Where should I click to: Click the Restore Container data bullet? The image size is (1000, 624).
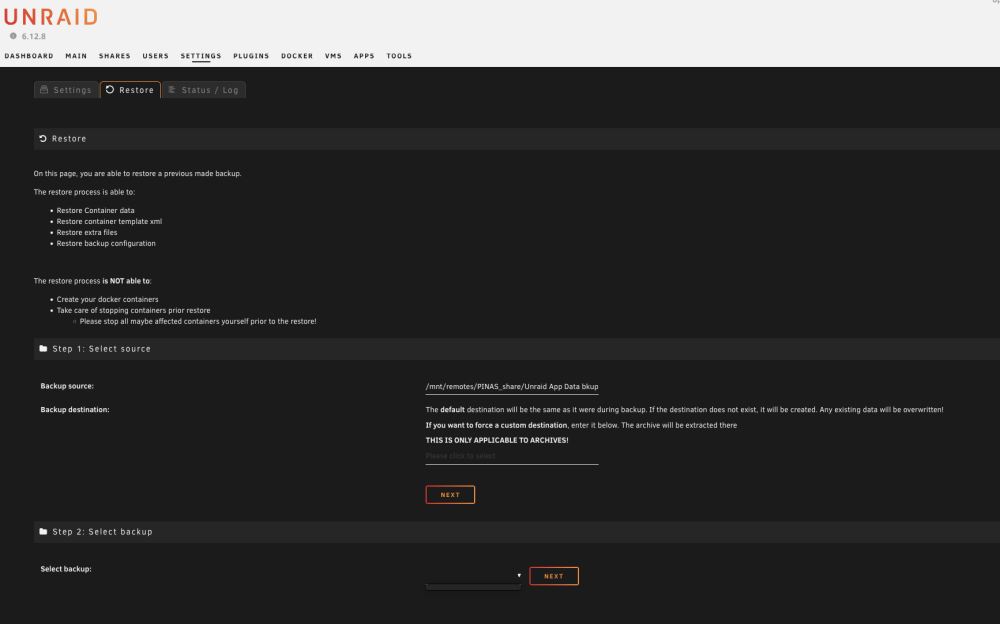[x=96, y=211]
